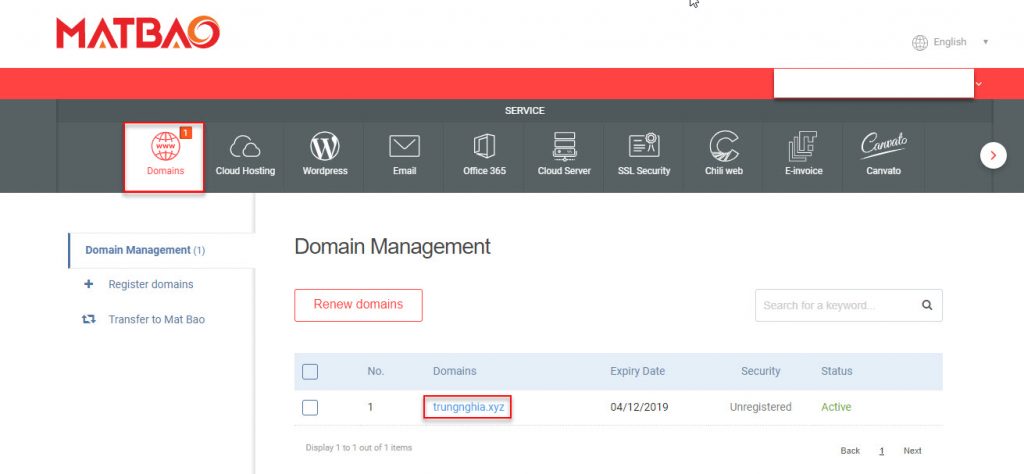1024x474 pixels.
Task: Click the "Display 1 to 1 out of 1 items" text
Action: pos(359,447)
